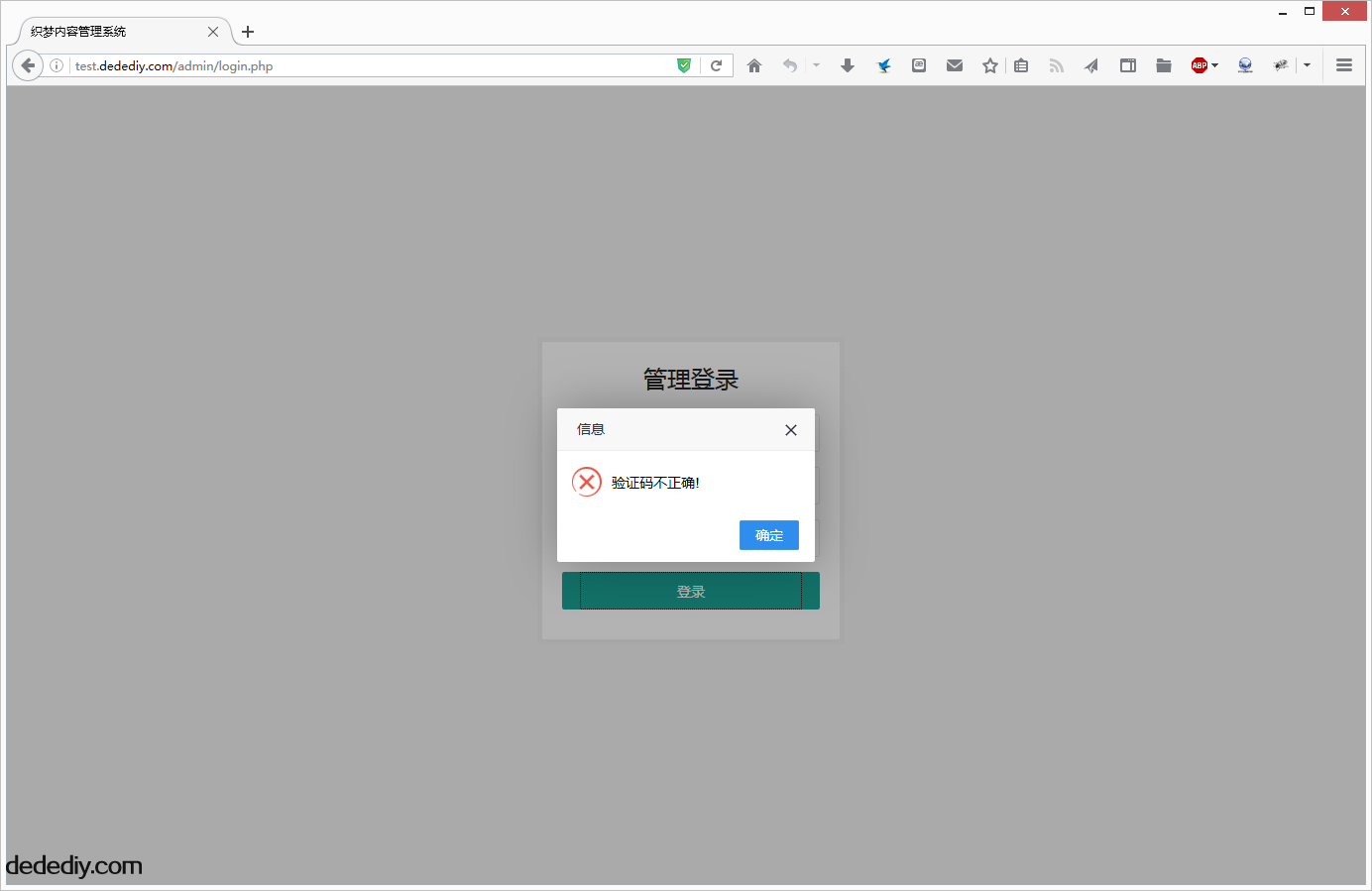The width and height of the screenshot is (1372, 891).
Task: Open the Downloads arrow icon
Action: pos(848,65)
